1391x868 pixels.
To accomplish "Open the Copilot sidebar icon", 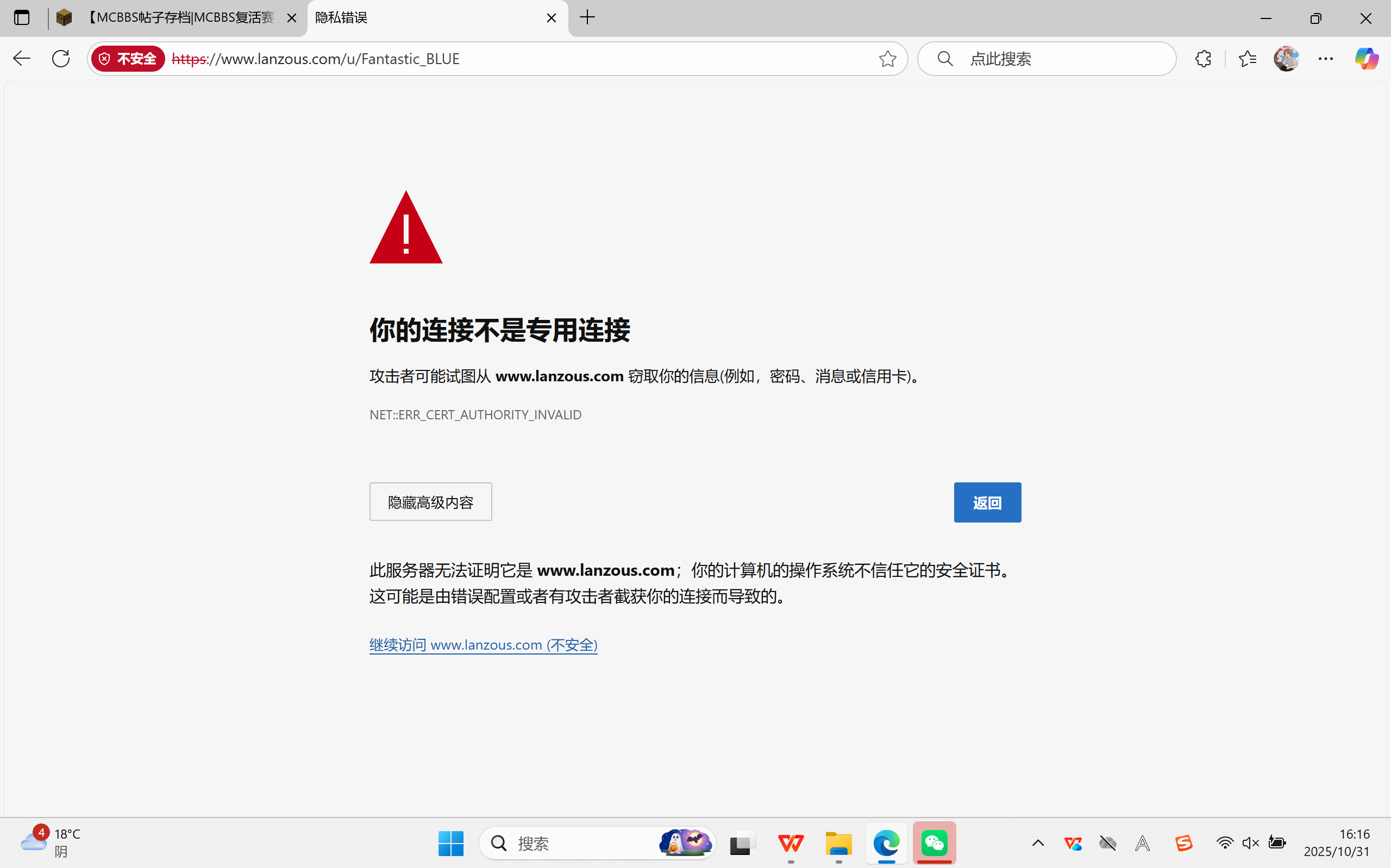I will coord(1366,59).
